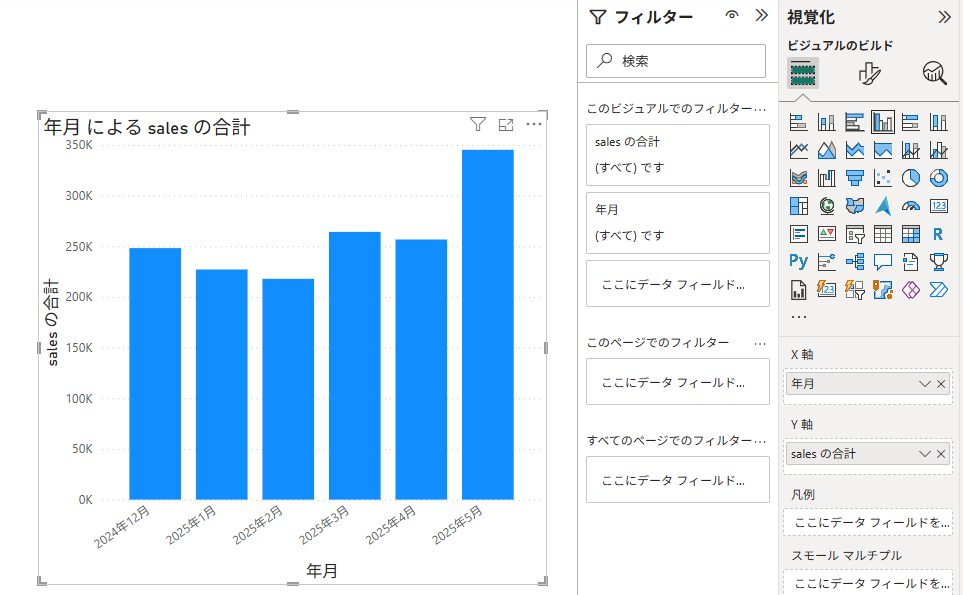Switch to the ビジュアルのビルド tab icon
The width and height of the screenshot is (963, 595).
(x=803, y=74)
